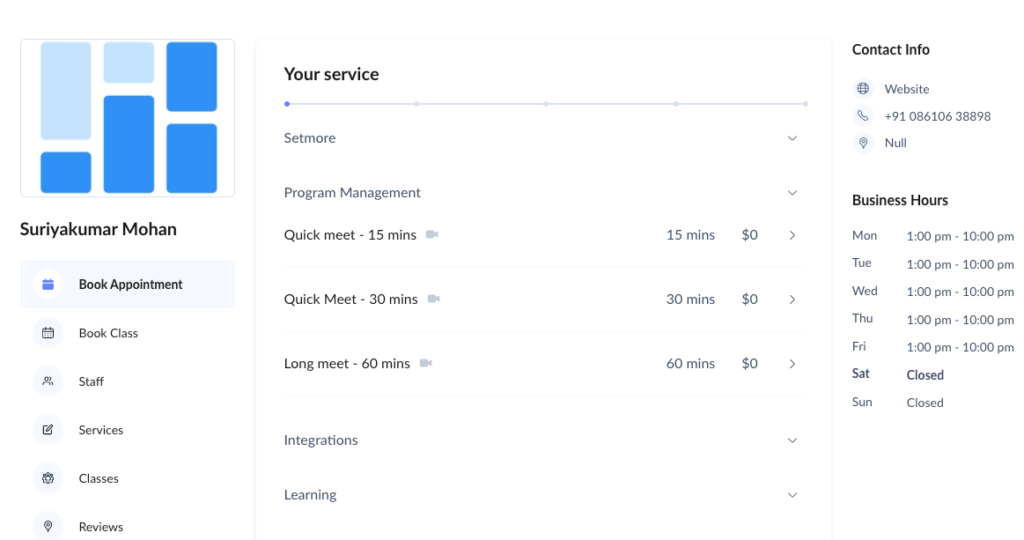Click video camera icon beside Quick Meet - 30 mins
The width and height of the screenshot is (1024, 540).
(x=434, y=298)
